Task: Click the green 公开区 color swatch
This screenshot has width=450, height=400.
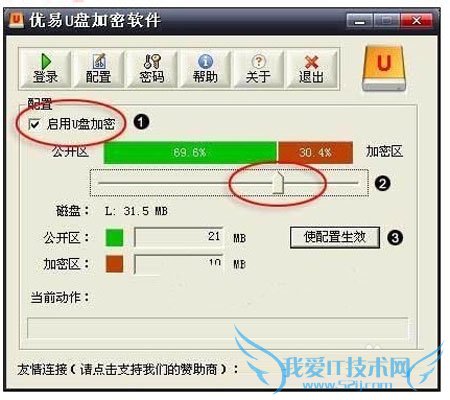Action: (114, 238)
